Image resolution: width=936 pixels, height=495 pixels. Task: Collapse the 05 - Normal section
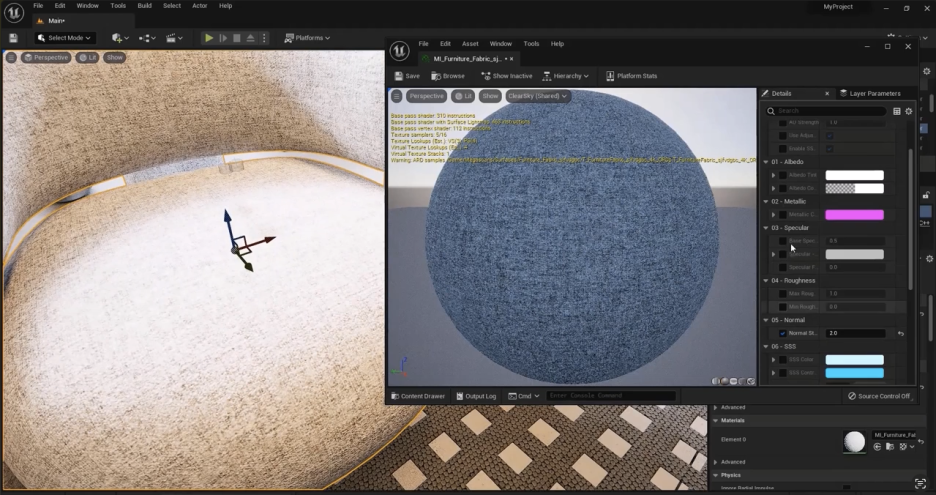point(766,320)
